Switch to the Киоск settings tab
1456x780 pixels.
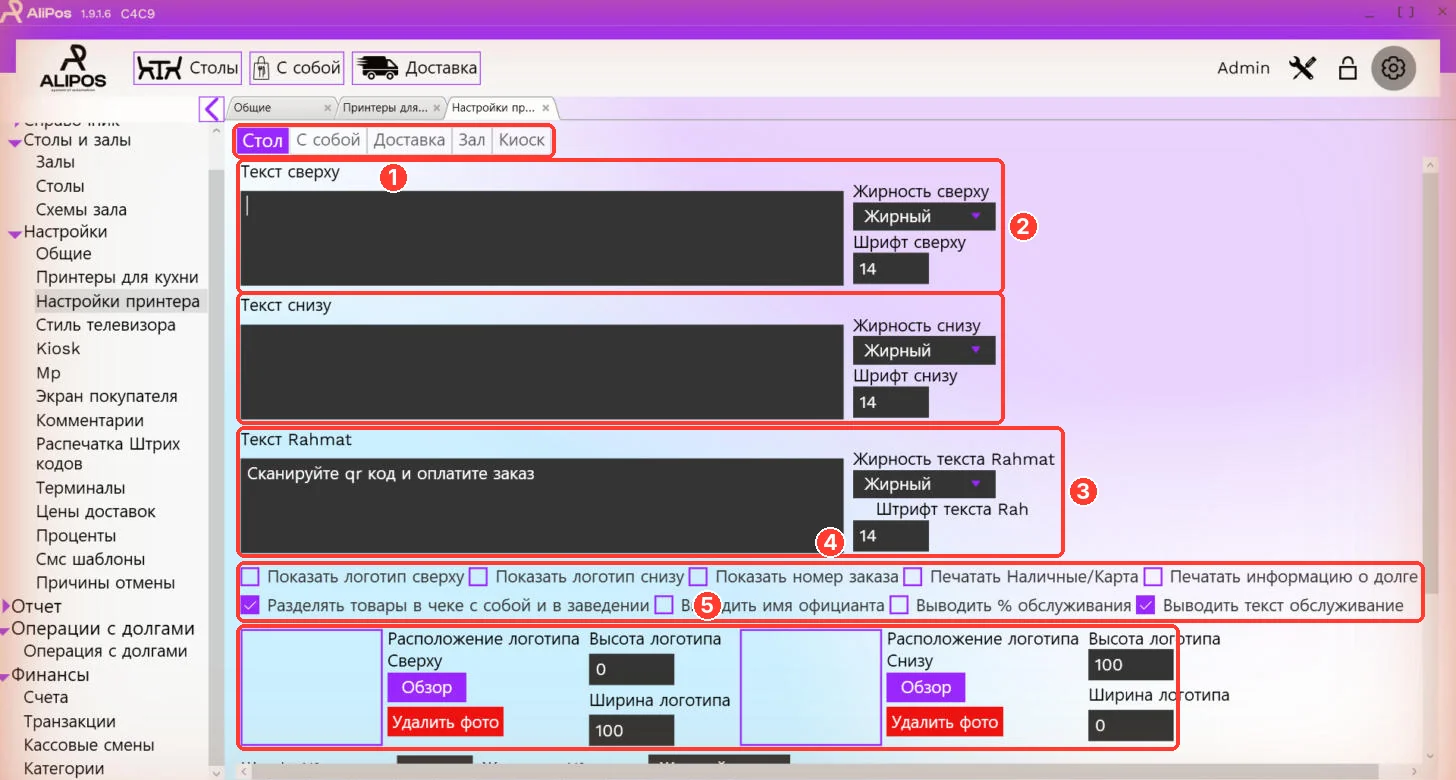[x=522, y=140]
